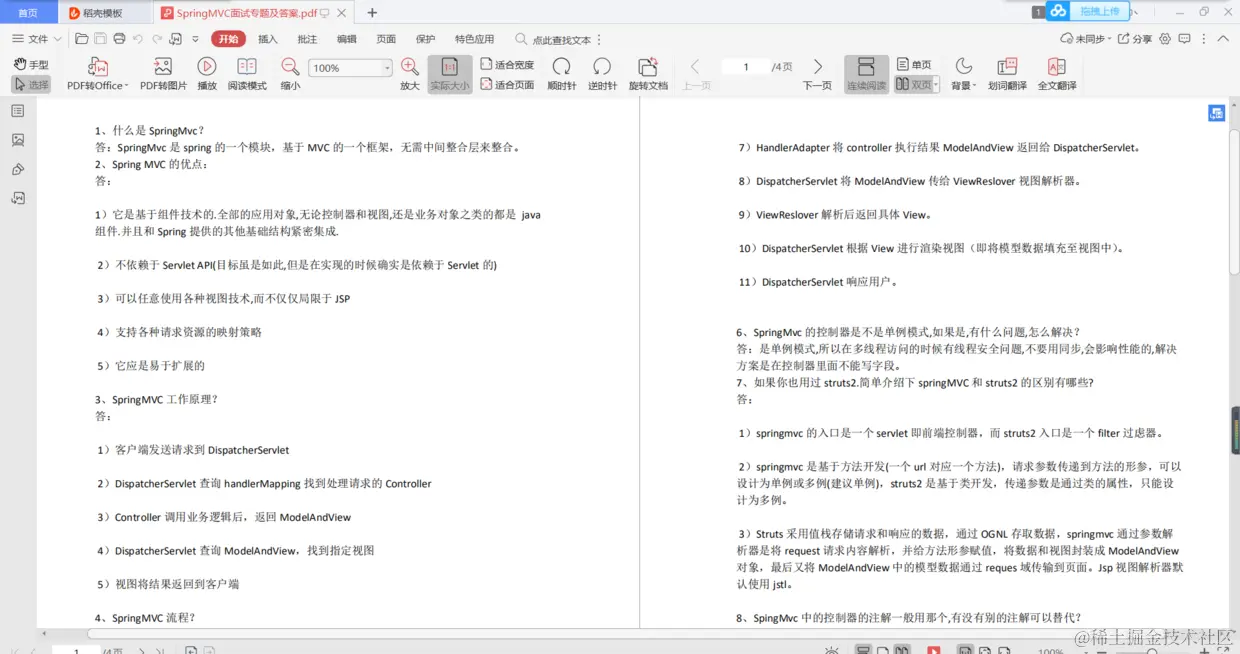Open the 保护 ribbon tab
The width and height of the screenshot is (1240, 654).
tap(425, 39)
